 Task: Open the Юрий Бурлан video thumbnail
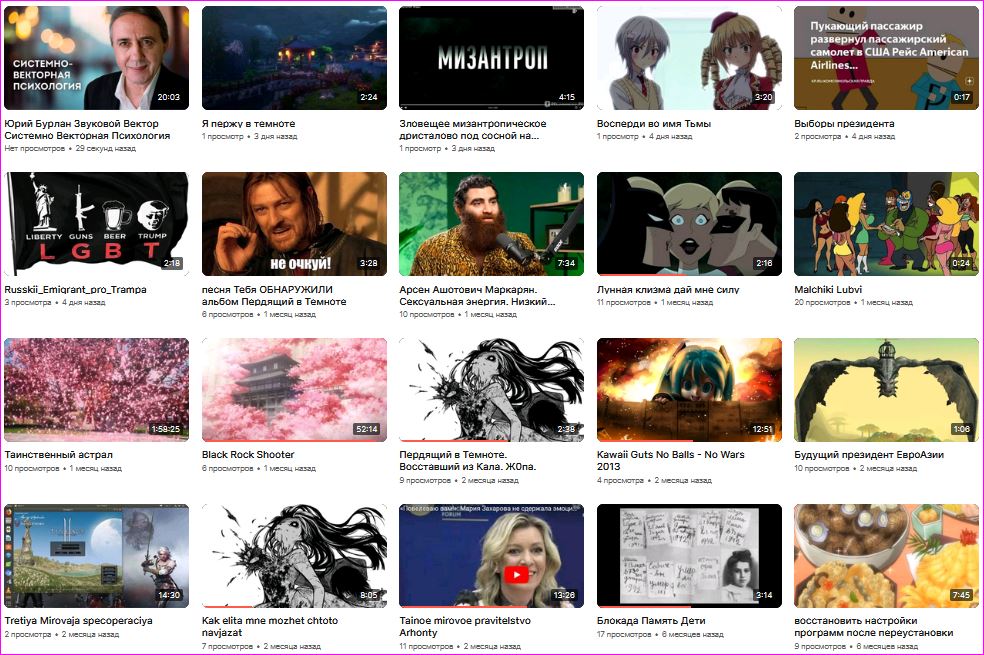[x=97, y=58]
